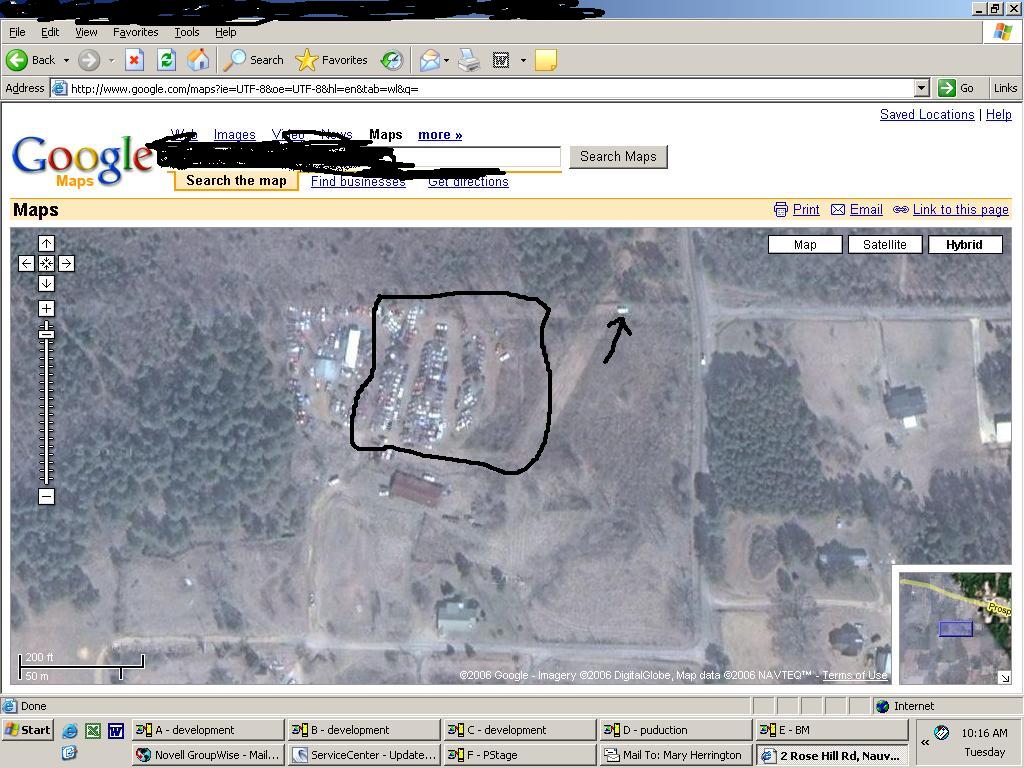This screenshot has height=768, width=1024.
Task: Switch to Novell GroupWise taskbar window
Action: 208,755
